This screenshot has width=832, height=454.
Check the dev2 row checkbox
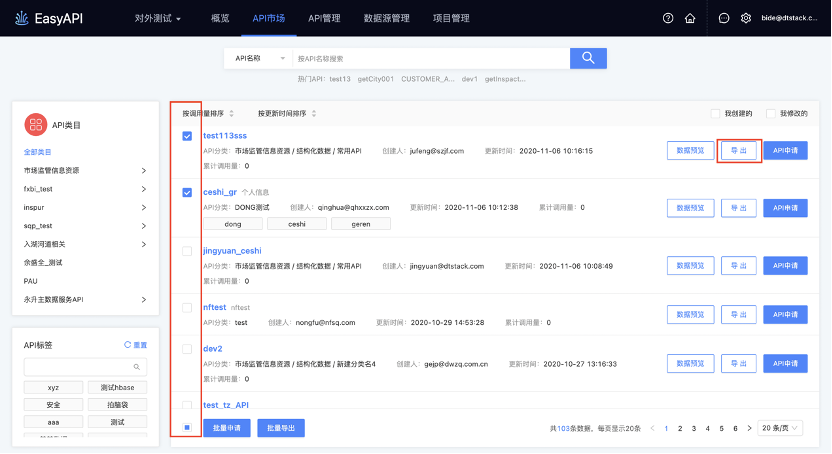click(187, 349)
